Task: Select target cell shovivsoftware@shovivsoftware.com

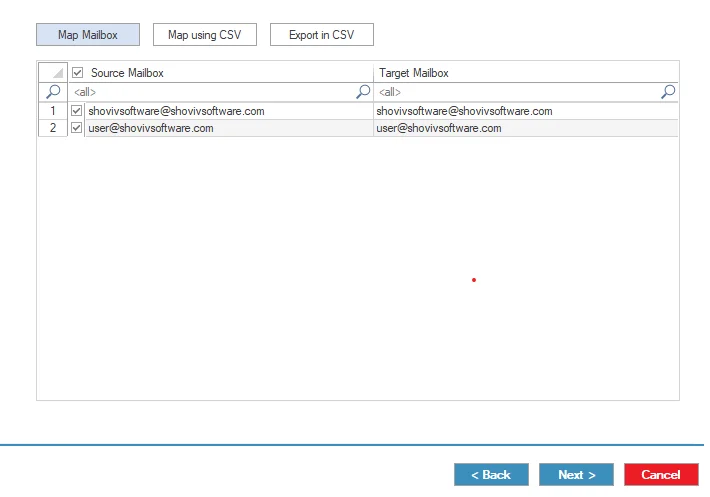Action: click(526, 111)
